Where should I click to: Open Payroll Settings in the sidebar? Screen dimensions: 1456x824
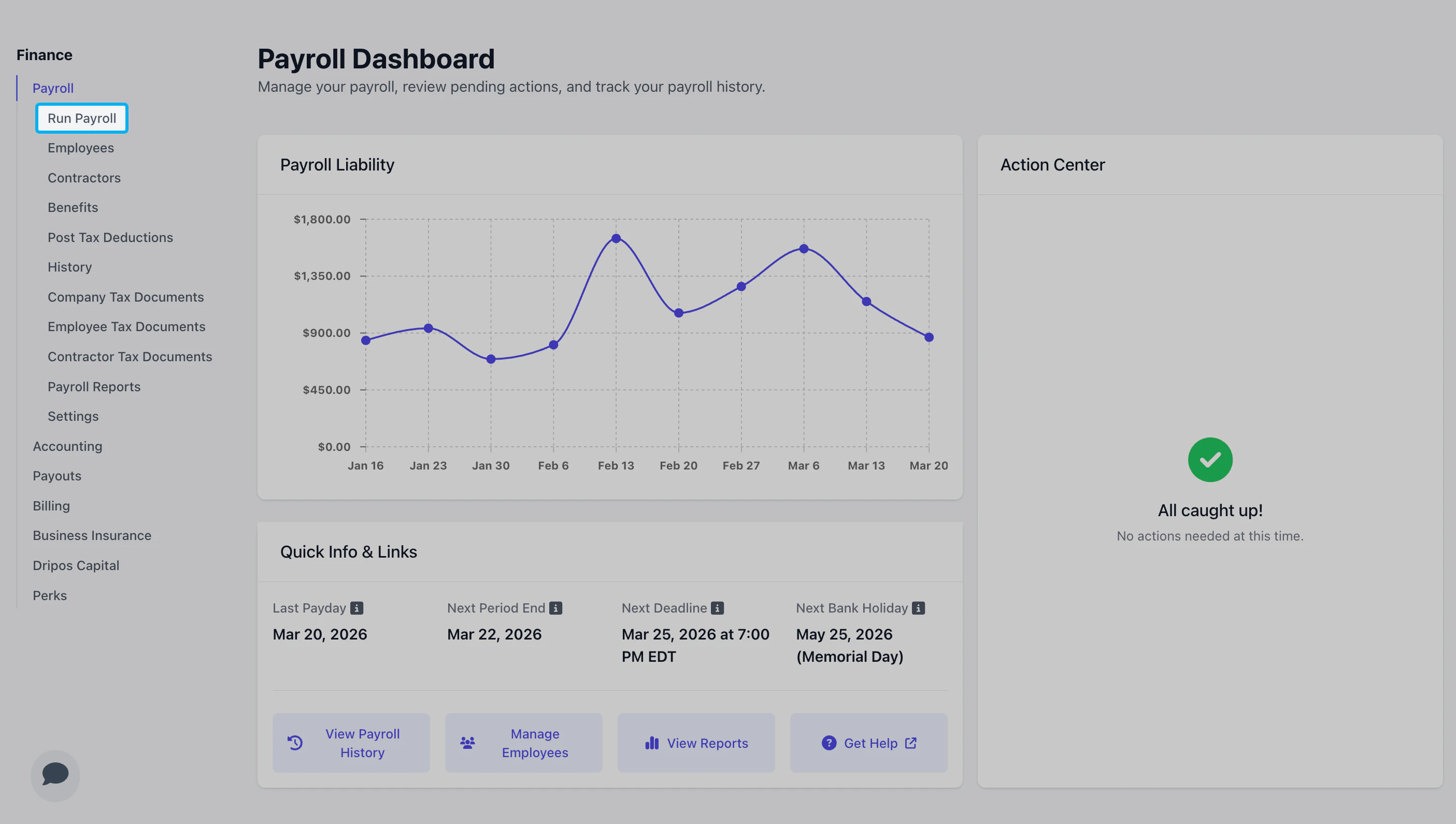pos(73,416)
